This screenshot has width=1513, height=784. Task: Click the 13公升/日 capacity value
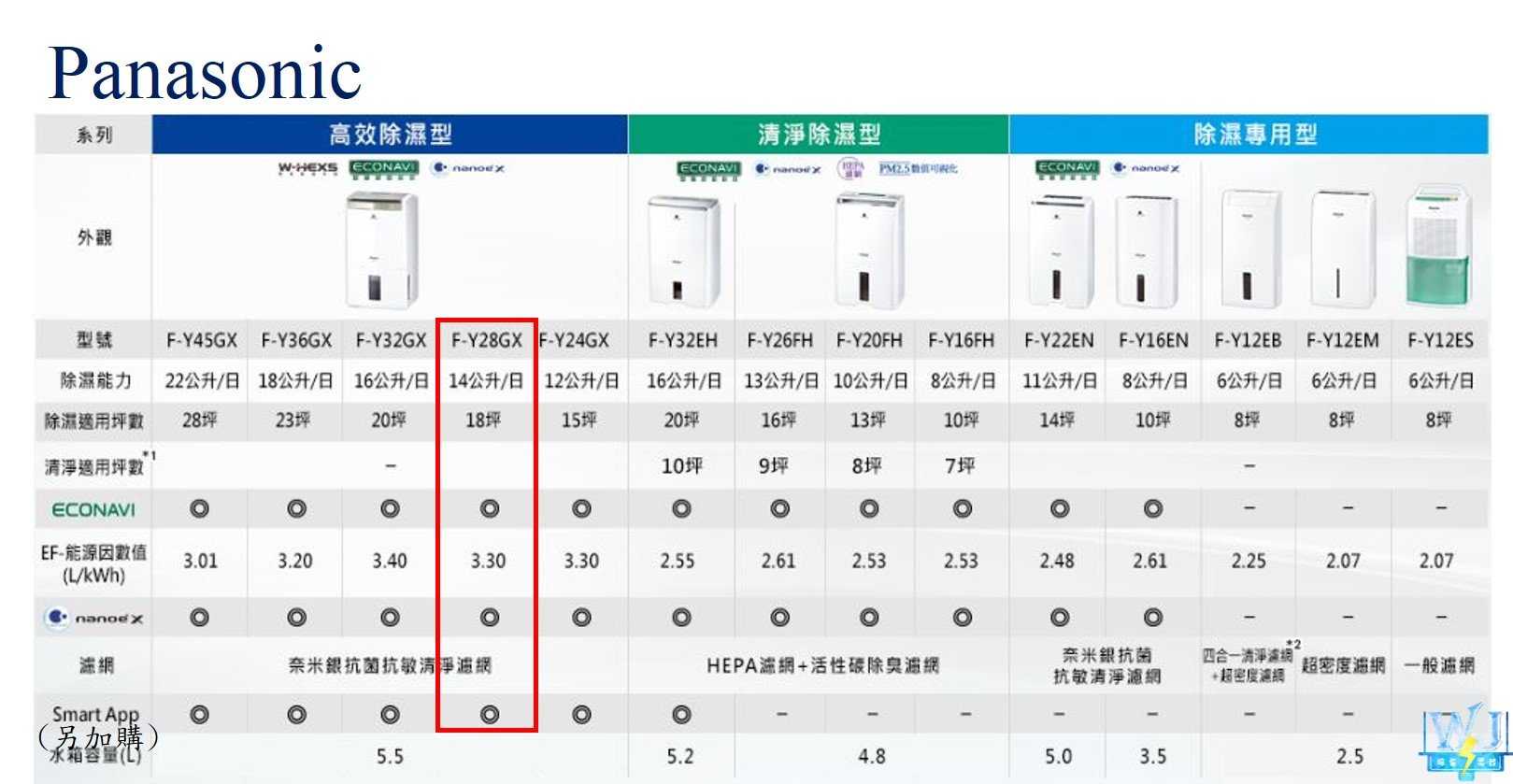[x=780, y=381]
